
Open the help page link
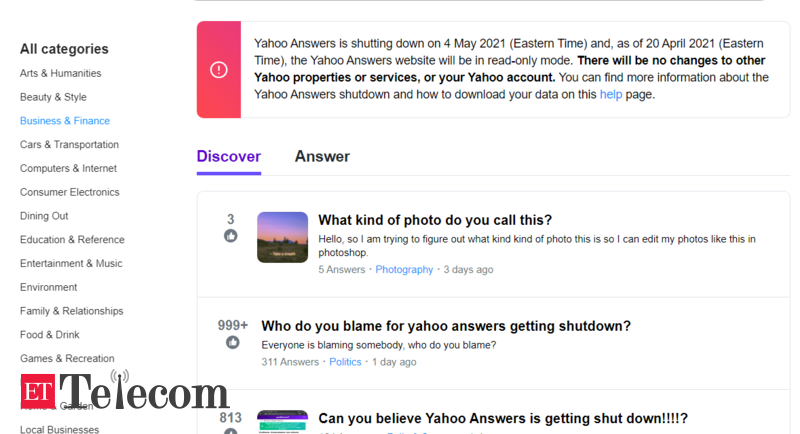[610, 95]
